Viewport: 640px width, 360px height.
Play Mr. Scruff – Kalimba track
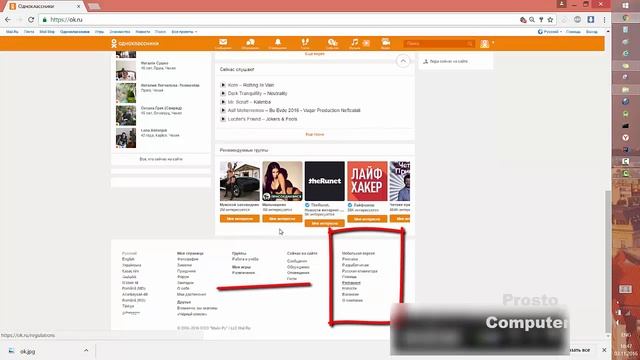click(223, 102)
